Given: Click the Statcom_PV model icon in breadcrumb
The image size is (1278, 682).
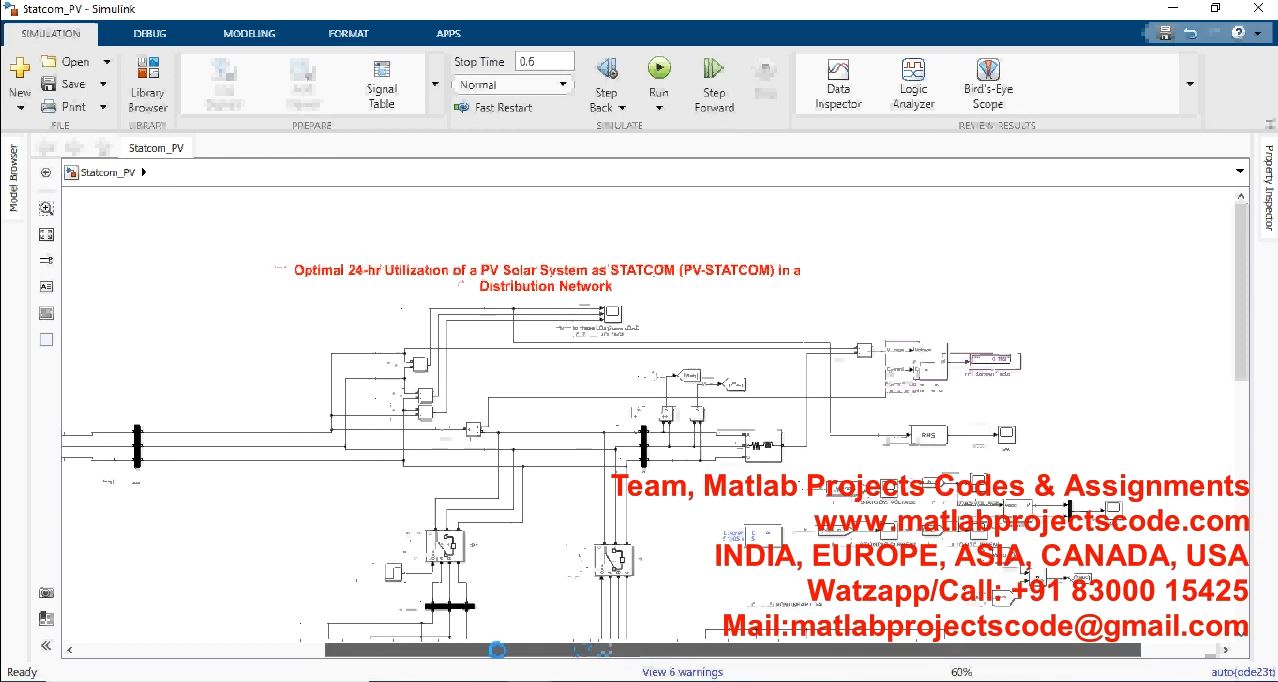Looking at the screenshot, I should 71,172.
